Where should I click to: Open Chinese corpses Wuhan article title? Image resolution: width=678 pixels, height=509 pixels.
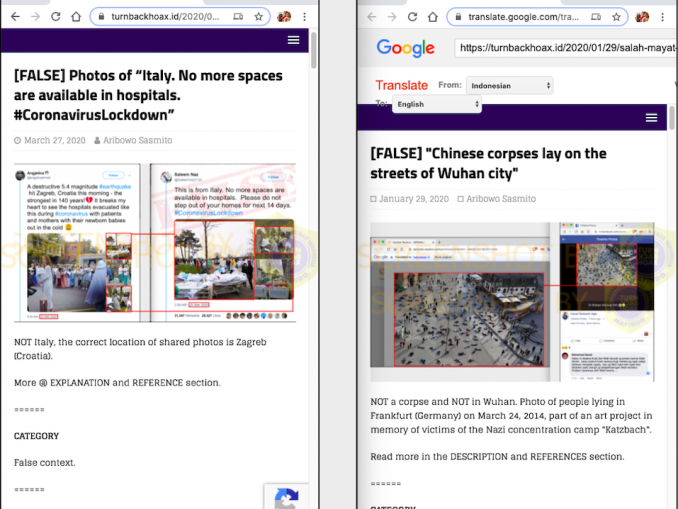[489, 163]
